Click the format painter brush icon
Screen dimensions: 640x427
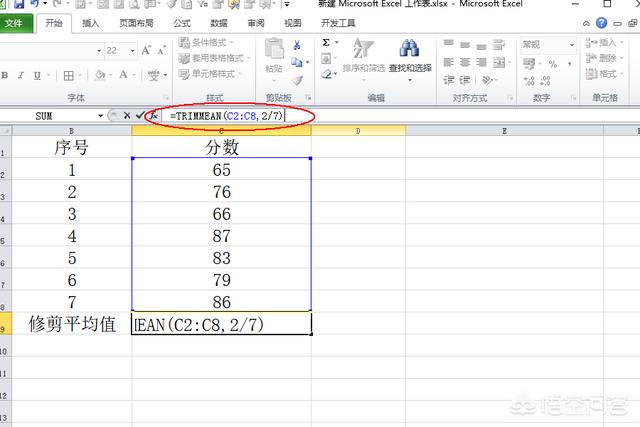pos(298,80)
